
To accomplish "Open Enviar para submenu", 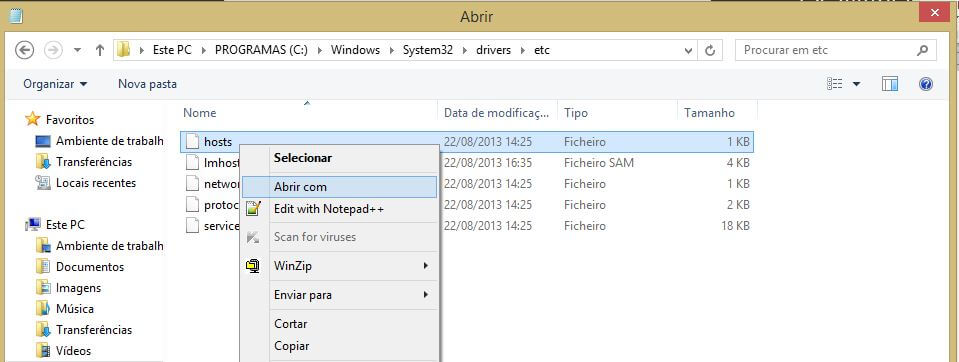I will pos(339,295).
